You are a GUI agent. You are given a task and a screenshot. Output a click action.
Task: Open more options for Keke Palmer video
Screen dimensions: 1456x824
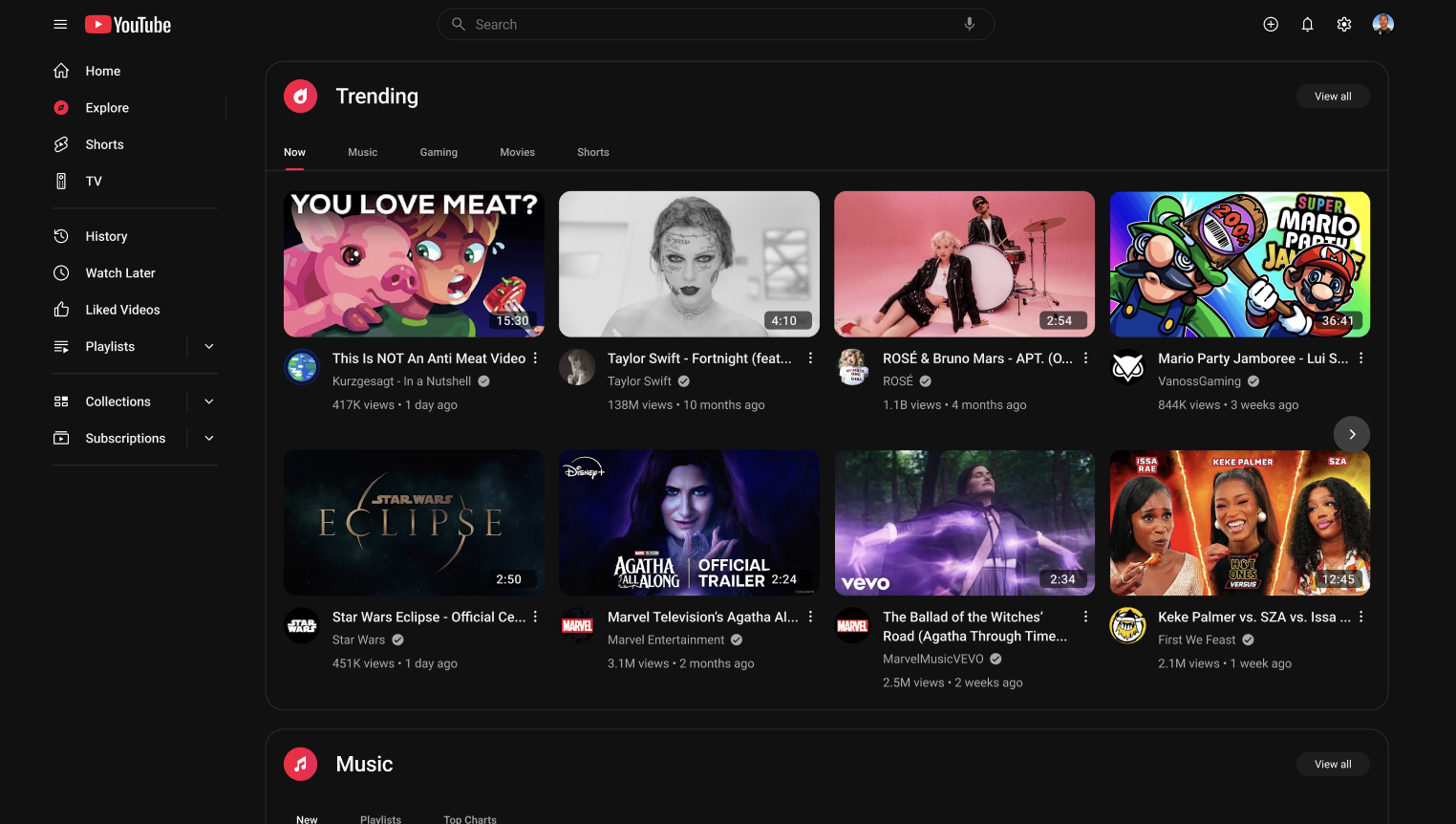[x=1360, y=618]
